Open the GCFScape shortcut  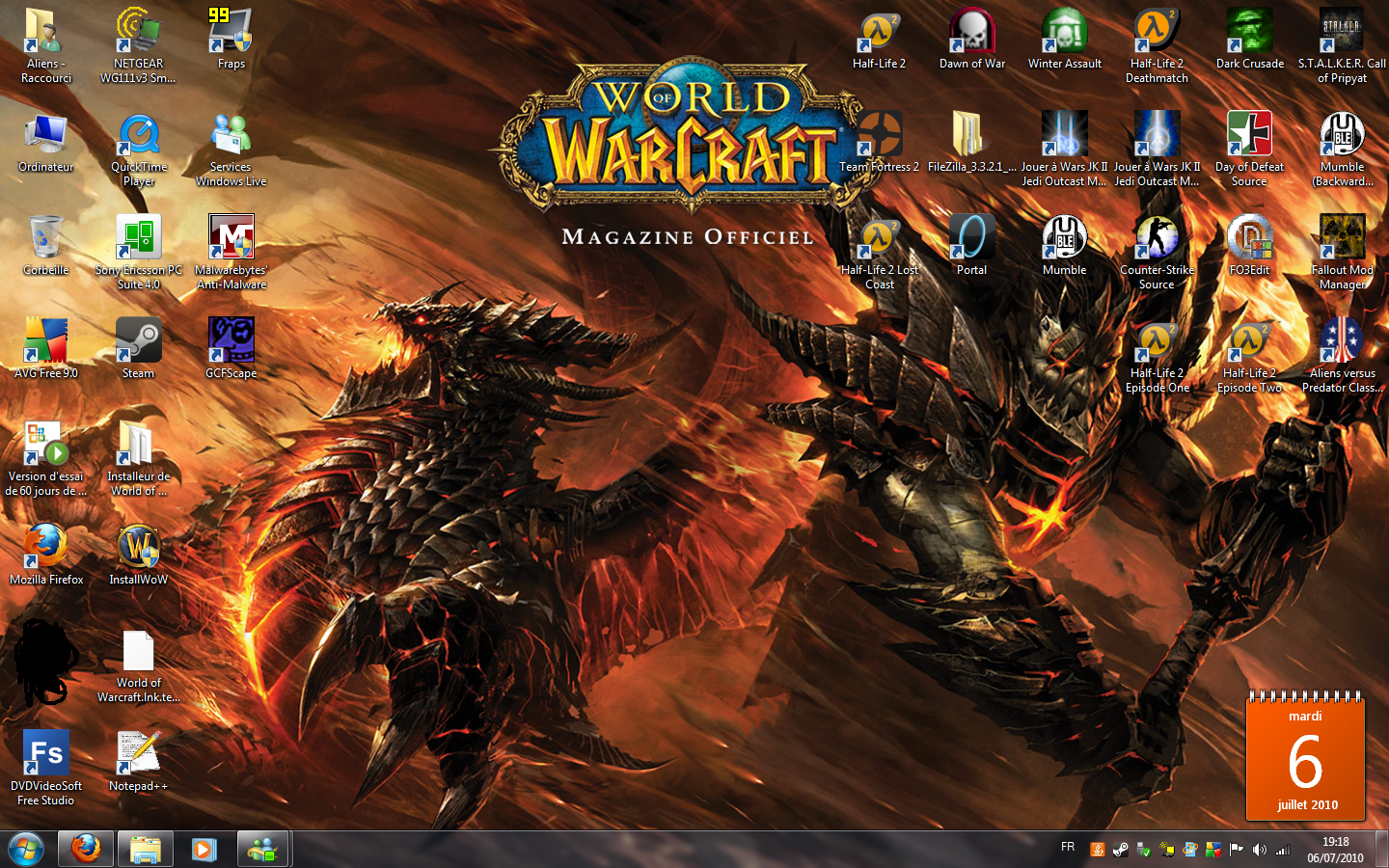[231, 340]
